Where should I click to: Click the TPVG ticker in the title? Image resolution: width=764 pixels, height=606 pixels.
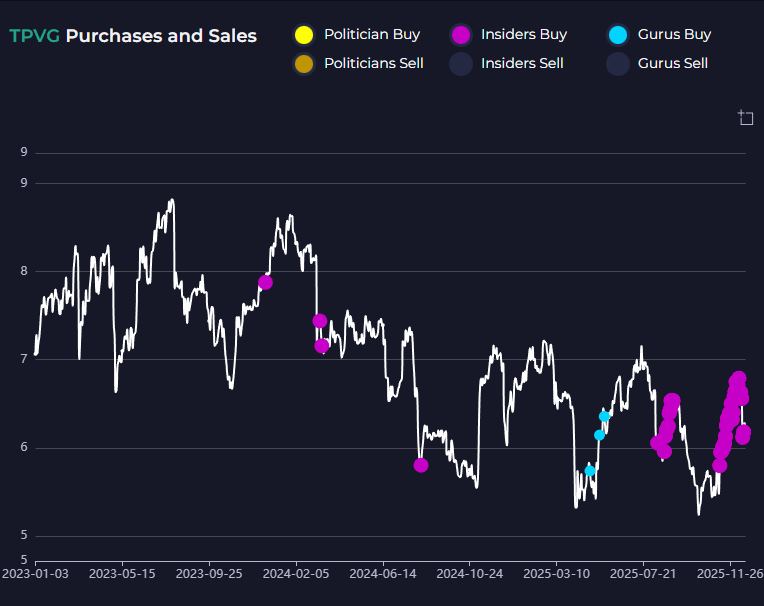[x=34, y=36]
